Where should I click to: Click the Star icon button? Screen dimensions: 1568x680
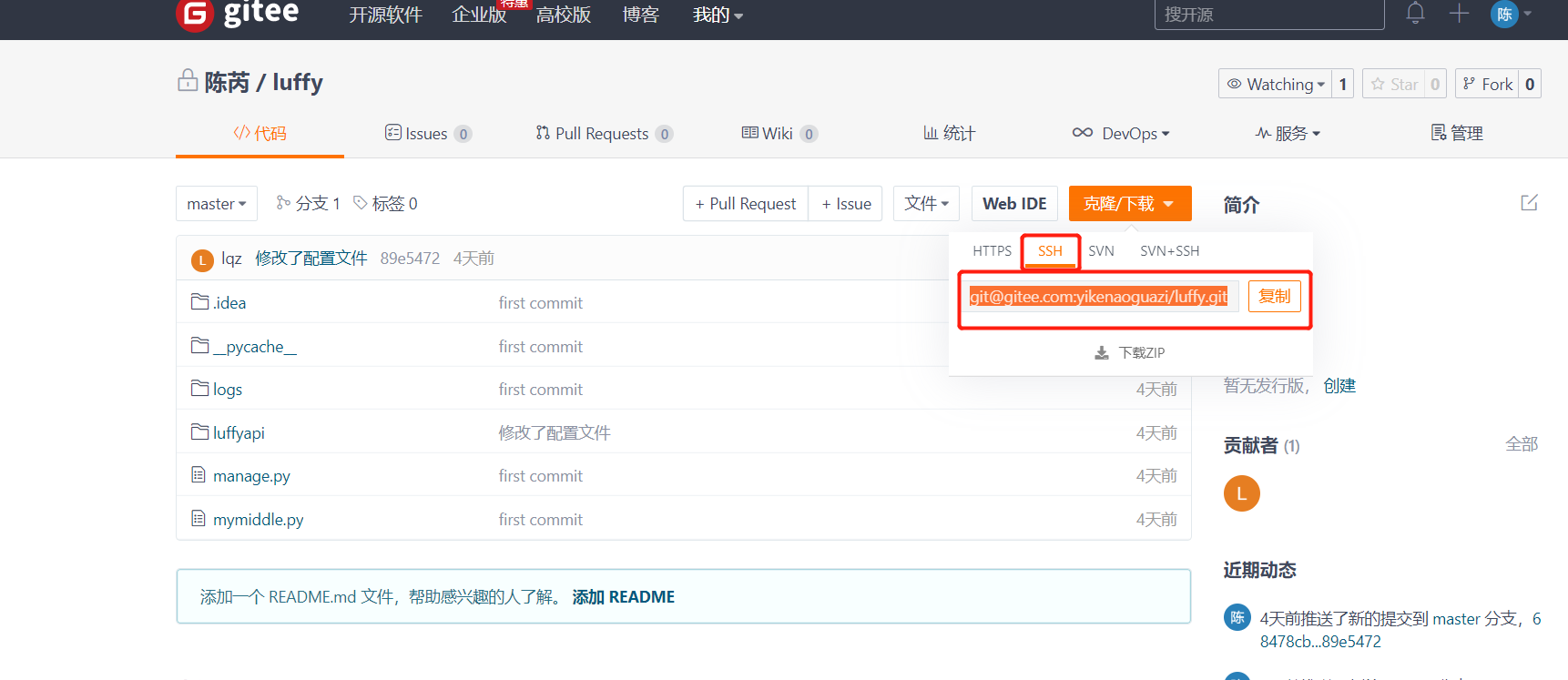point(1378,84)
